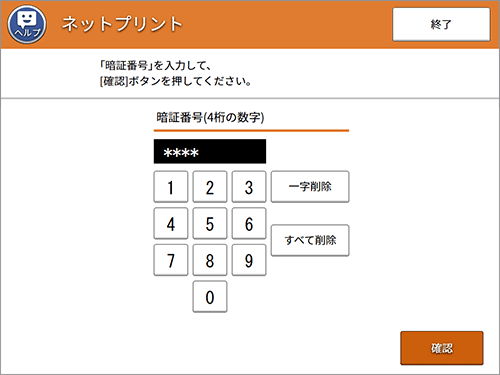Tap the 終了 exit button
This screenshot has width=500, height=375.
click(441, 24)
